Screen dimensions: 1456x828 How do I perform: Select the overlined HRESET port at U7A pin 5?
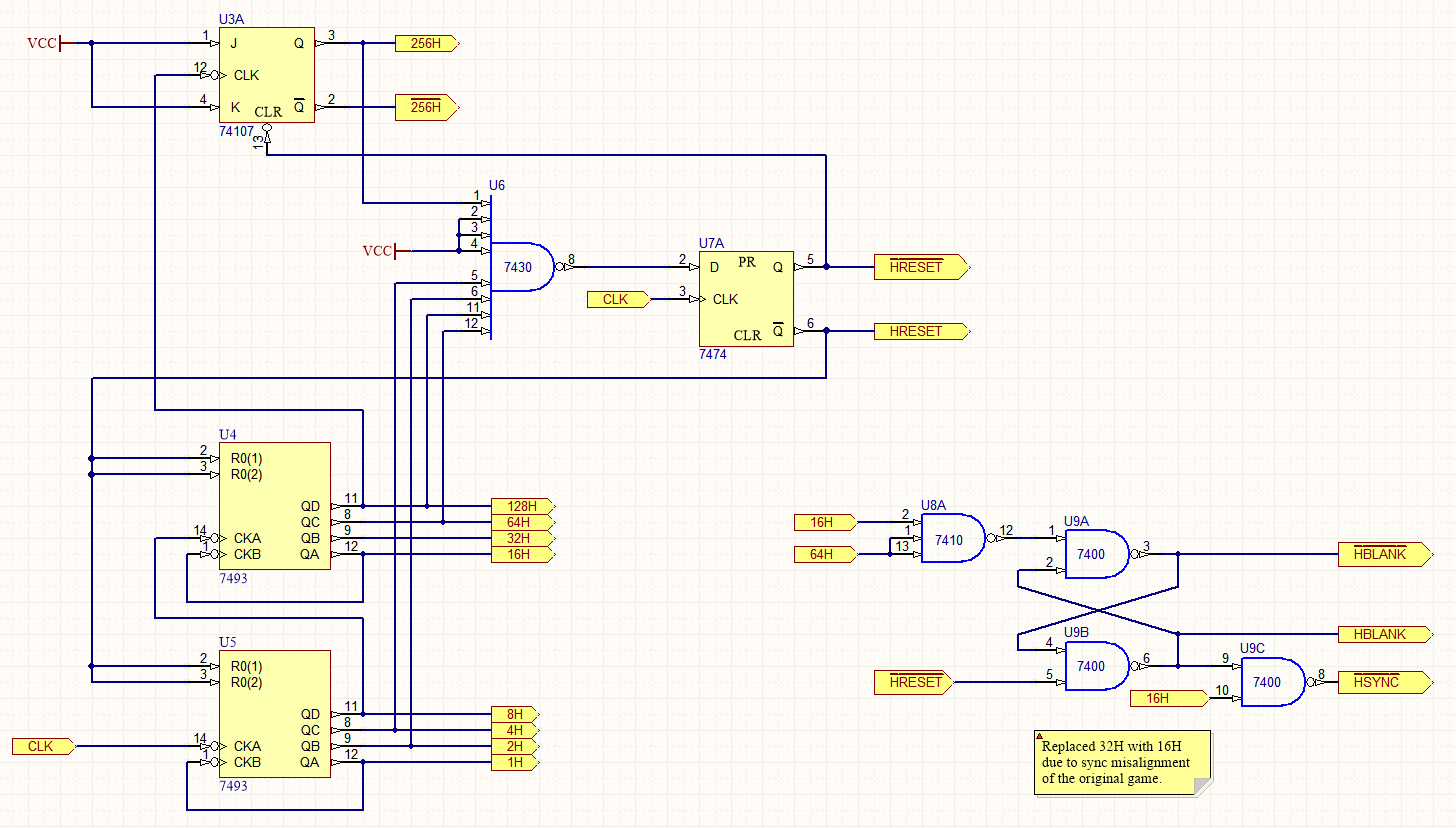922,267
